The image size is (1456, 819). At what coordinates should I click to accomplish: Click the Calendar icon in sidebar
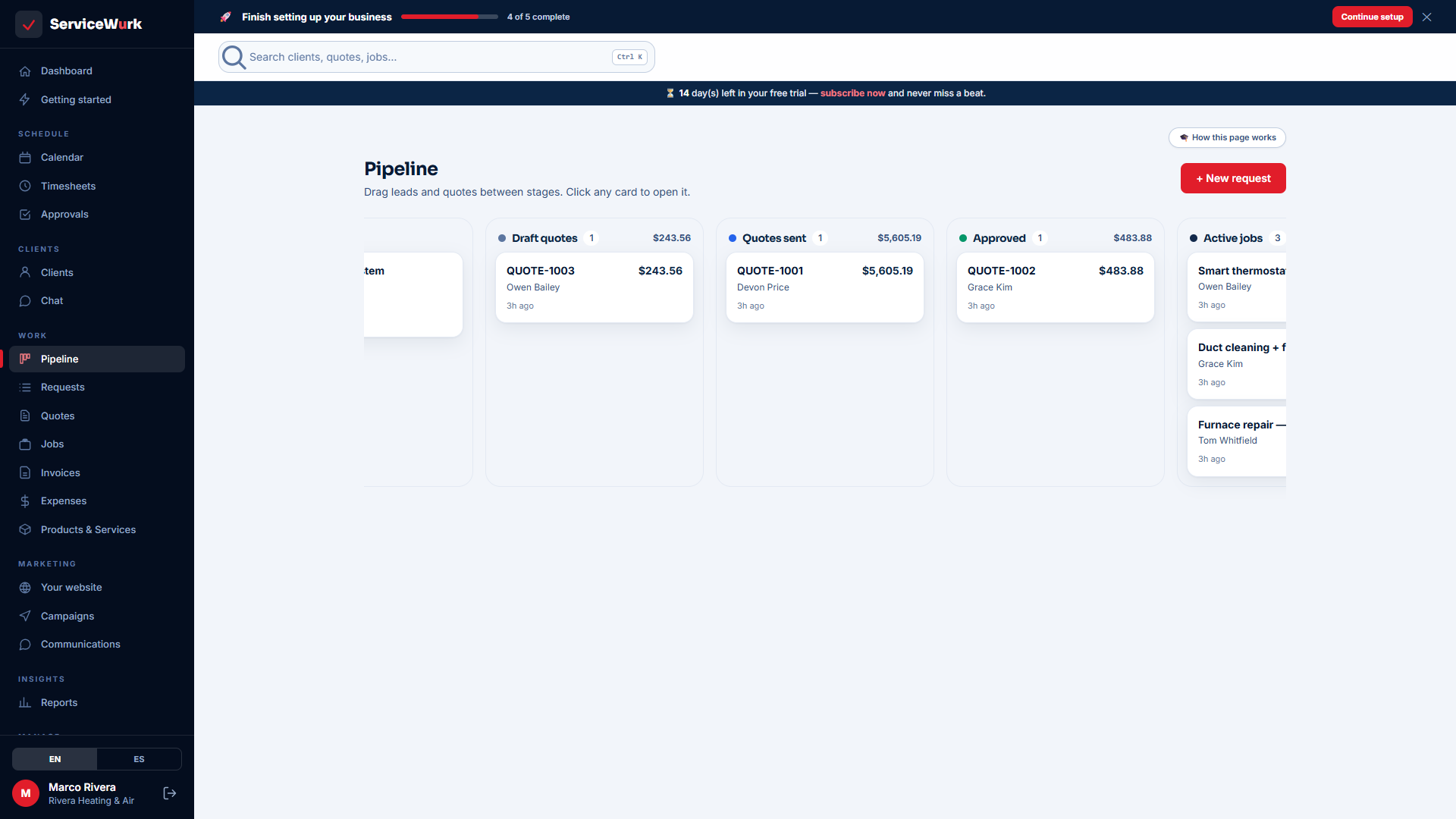point(25,158)
